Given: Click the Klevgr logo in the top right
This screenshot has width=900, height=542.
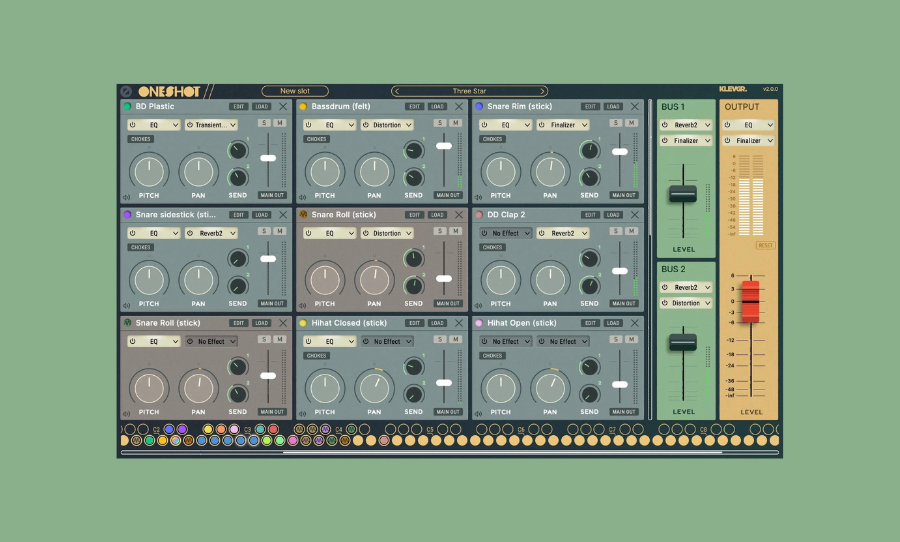Looking at the screenshot, I should pos(733,89).
